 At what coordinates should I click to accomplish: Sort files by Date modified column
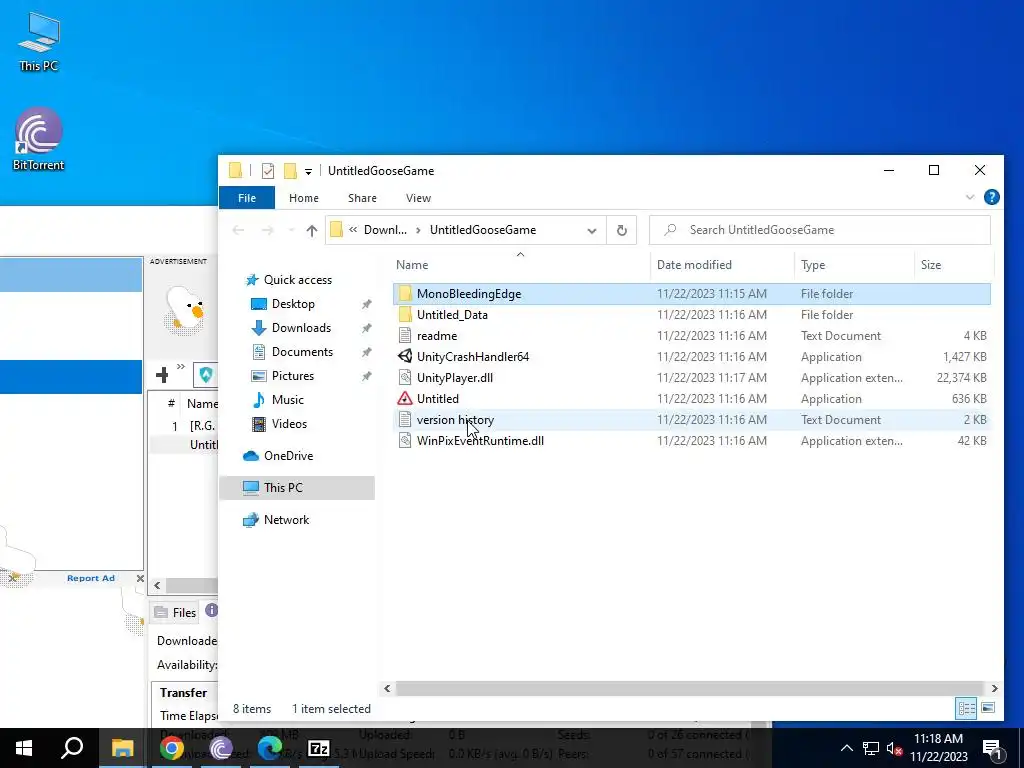click(694, 265)
